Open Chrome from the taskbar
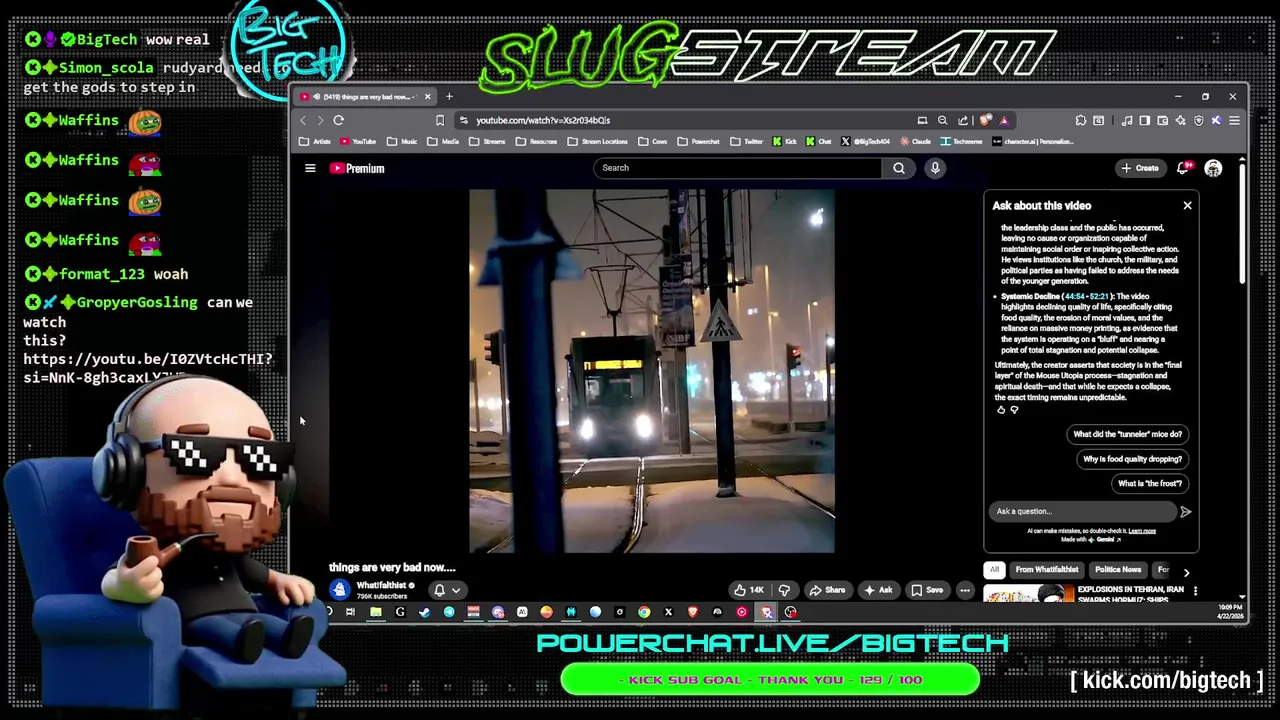 click(644, 612)
